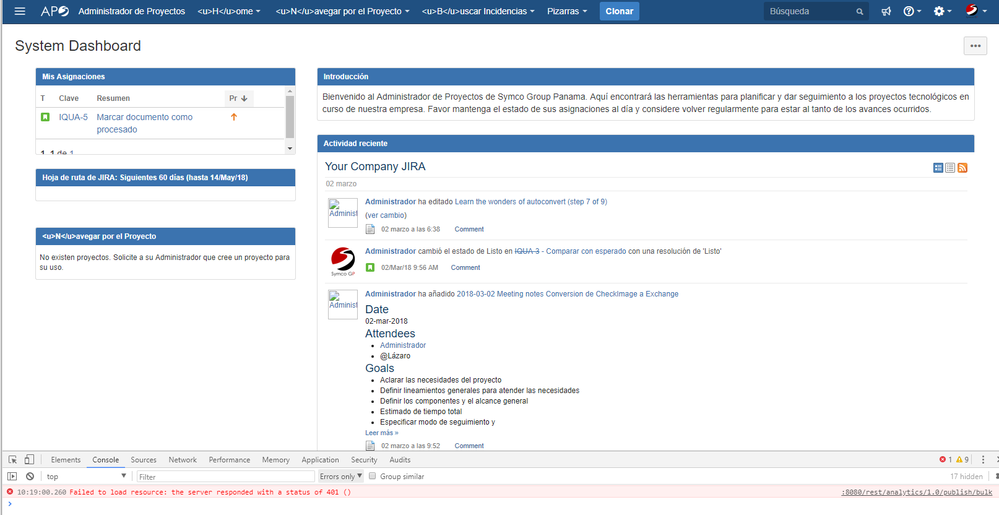Open 'Learn the wonders of autoconvert' link
Image resolution: width=999 pixels, height=515 pixels.
[531, 201]
